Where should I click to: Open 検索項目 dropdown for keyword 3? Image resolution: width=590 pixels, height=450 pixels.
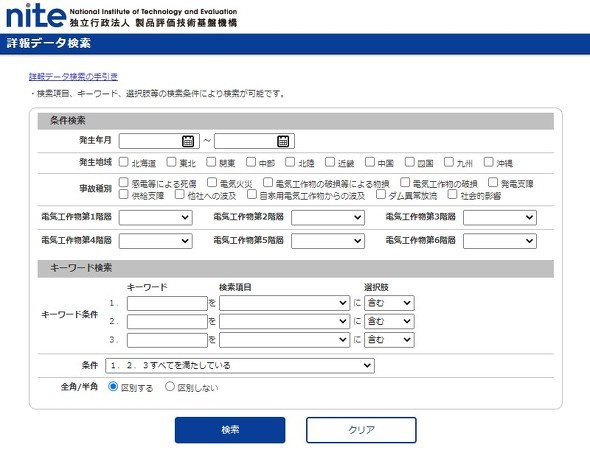(284, 340)
